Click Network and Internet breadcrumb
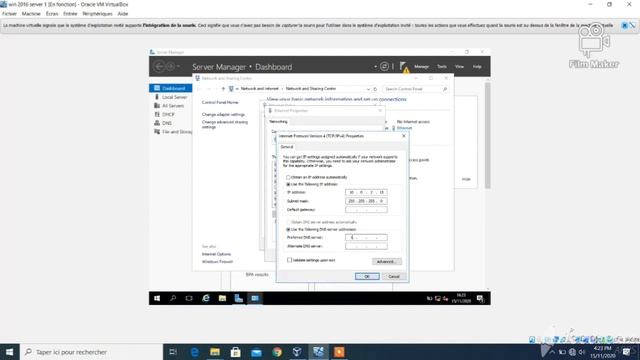640x360 pixels. (259, 89)
